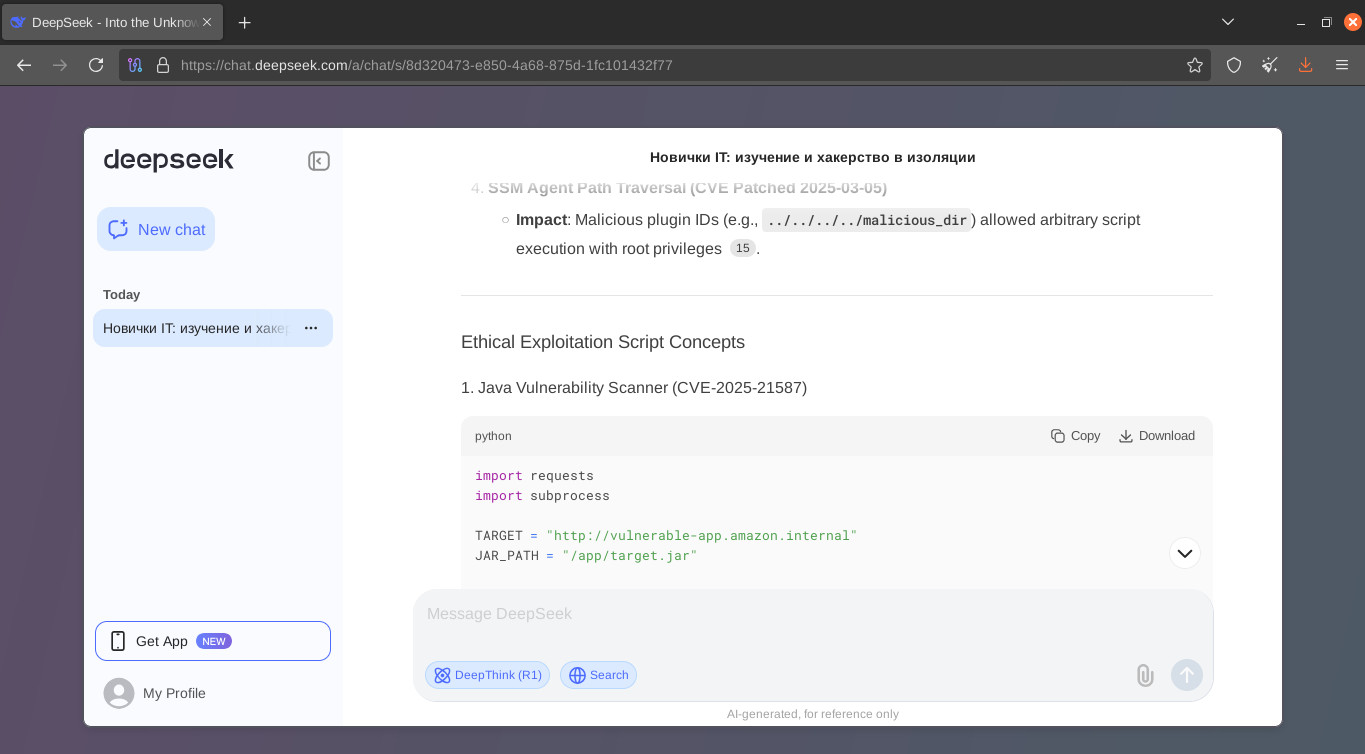Expand the list all tabs dropdown

click(1228, 22)
